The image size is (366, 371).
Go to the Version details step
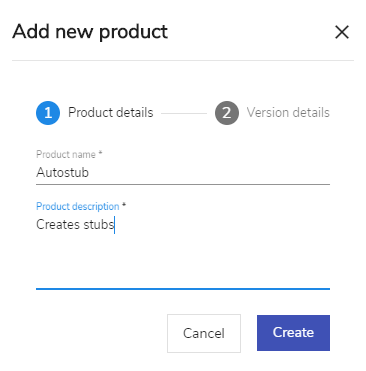coord(288,113)
